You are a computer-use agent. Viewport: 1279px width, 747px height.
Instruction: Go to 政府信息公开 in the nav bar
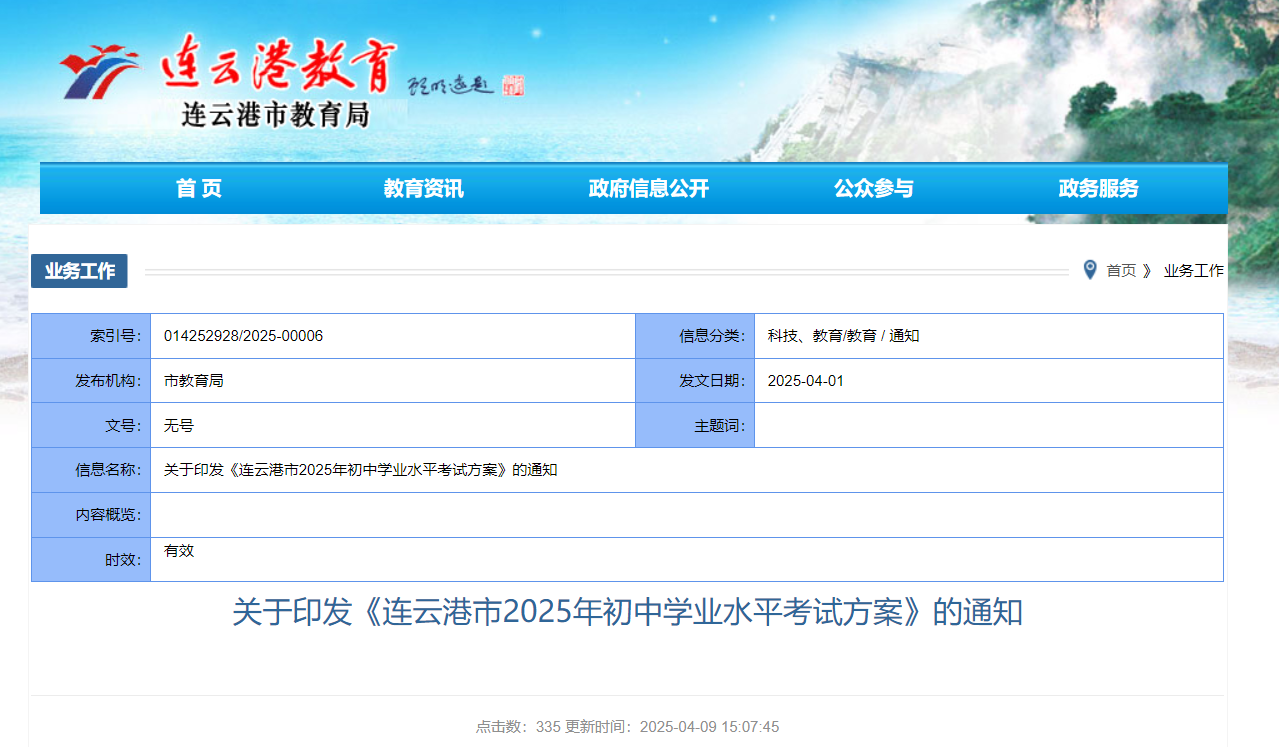pos(649,189)
